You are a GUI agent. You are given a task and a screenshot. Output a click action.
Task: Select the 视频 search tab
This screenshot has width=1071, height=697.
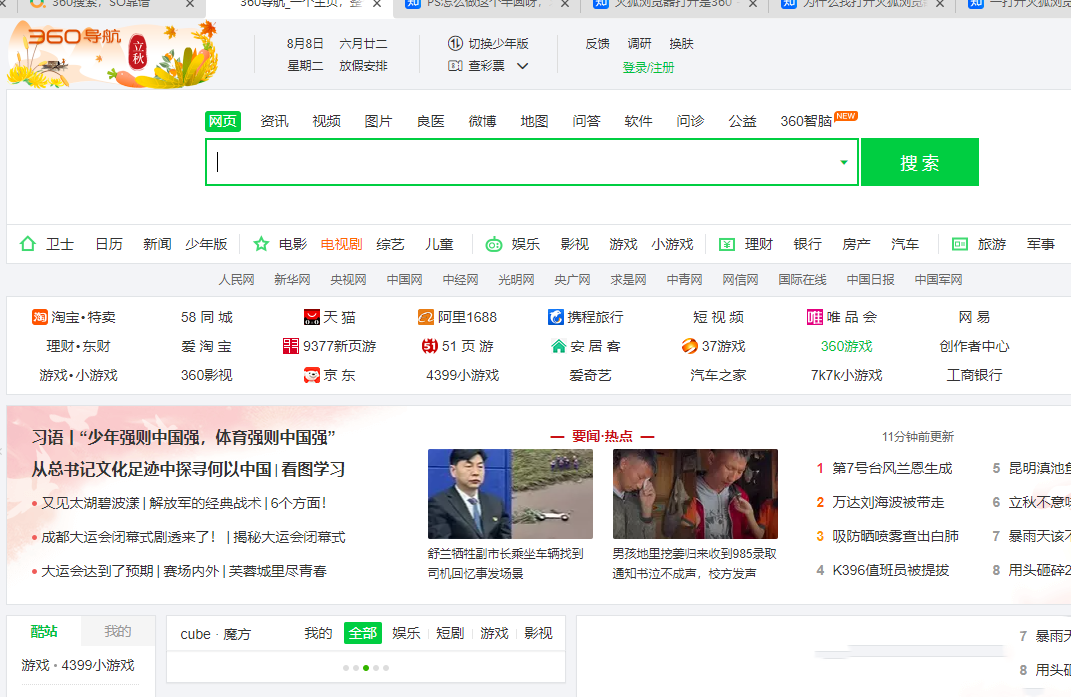pos(326,122)
